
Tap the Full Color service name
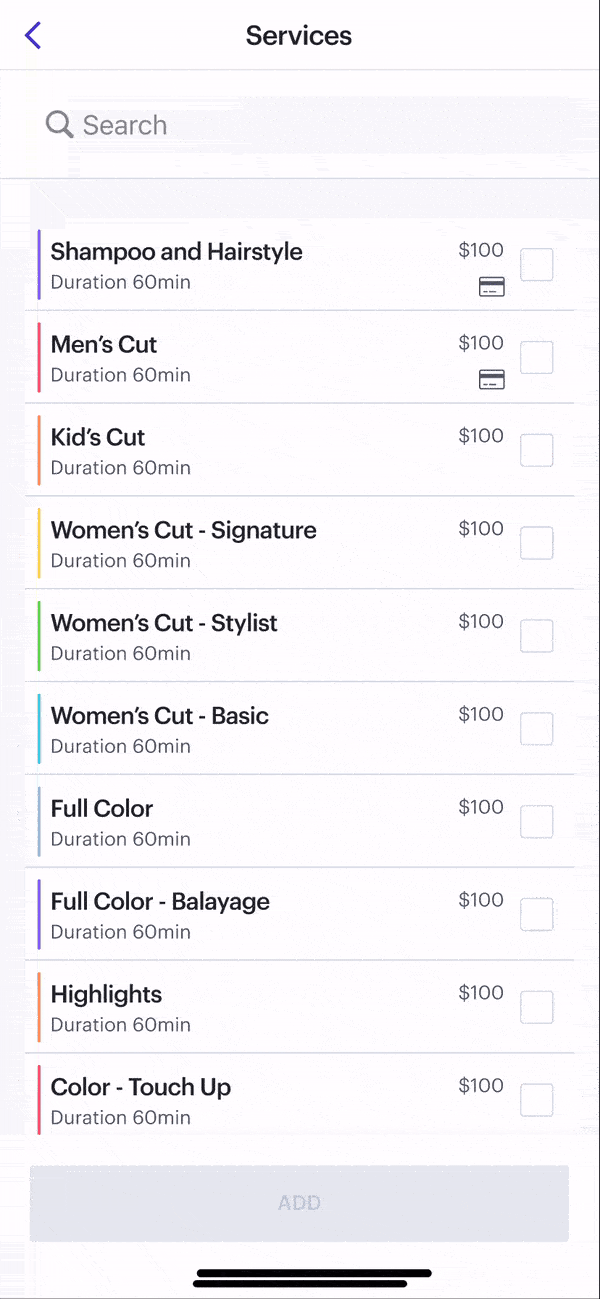(x=102, y=808)
